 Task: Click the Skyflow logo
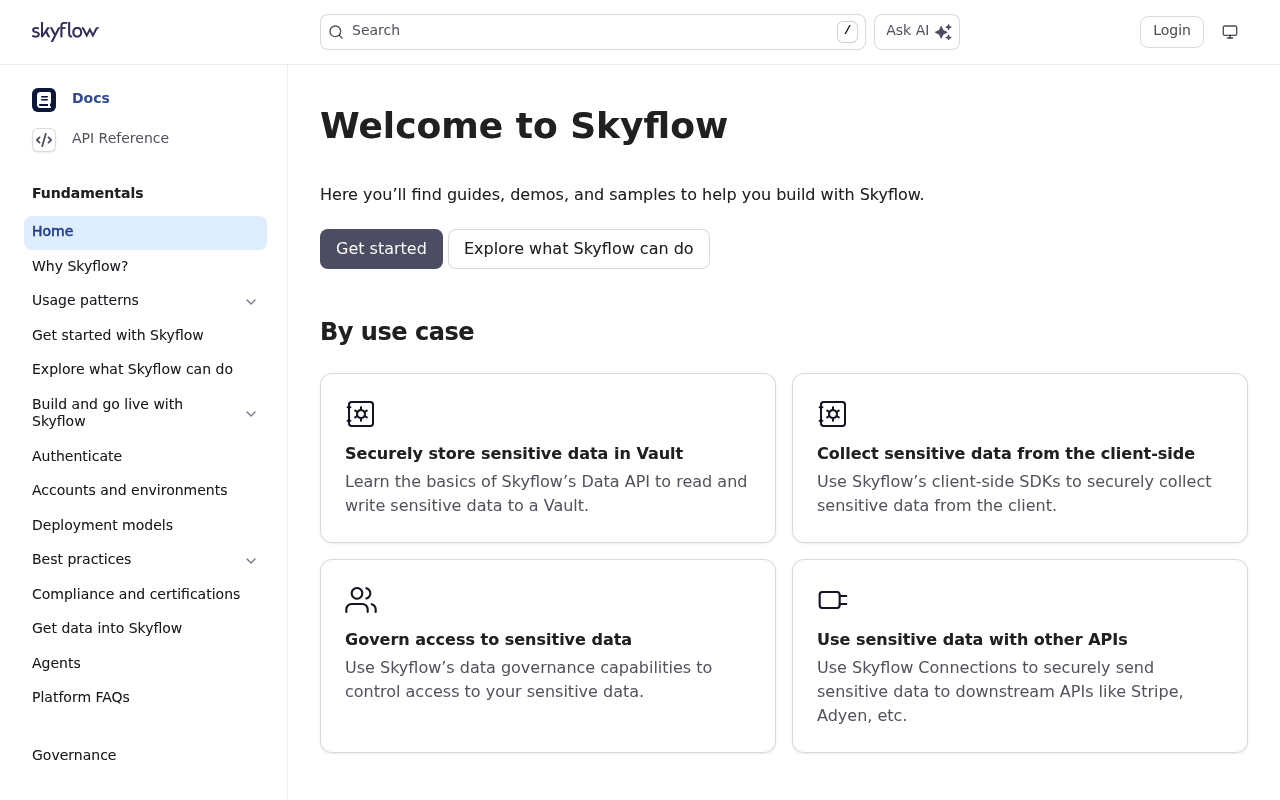[65, 31]
